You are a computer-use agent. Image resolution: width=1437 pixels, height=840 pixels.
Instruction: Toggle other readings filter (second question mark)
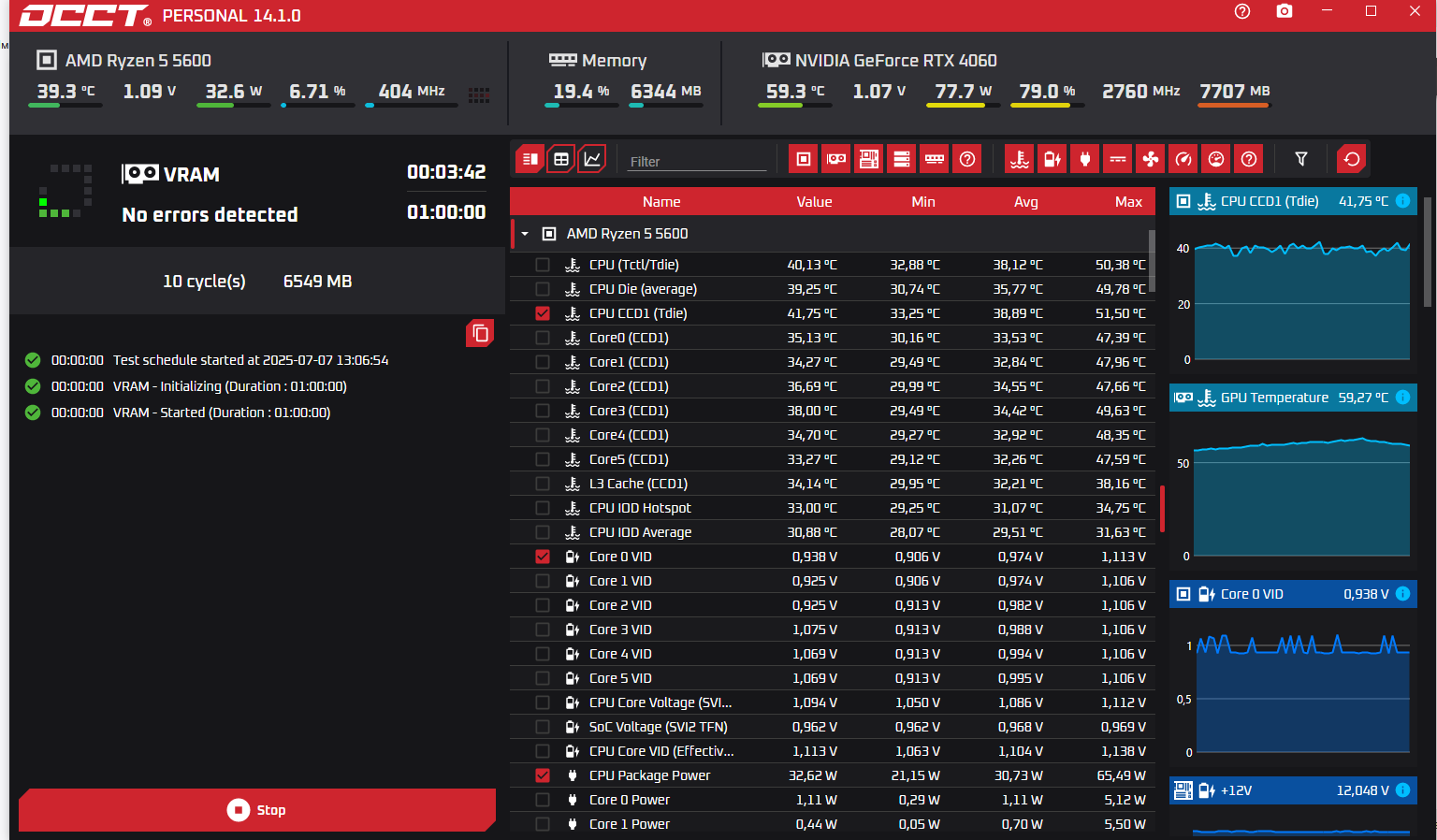pyautogui.click(x=1249, y=159)
